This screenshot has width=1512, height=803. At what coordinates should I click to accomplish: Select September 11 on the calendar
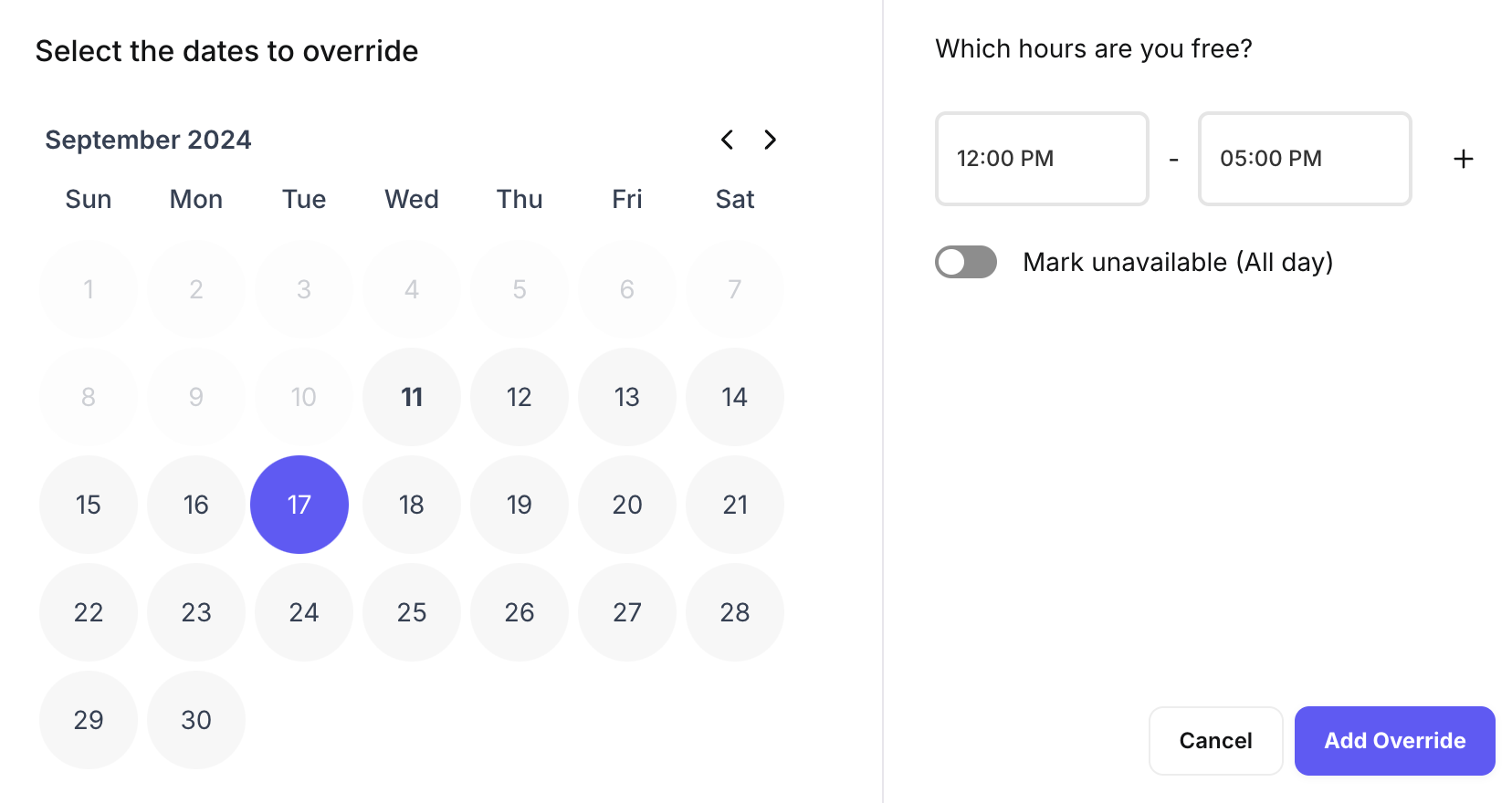click(412, 397)
